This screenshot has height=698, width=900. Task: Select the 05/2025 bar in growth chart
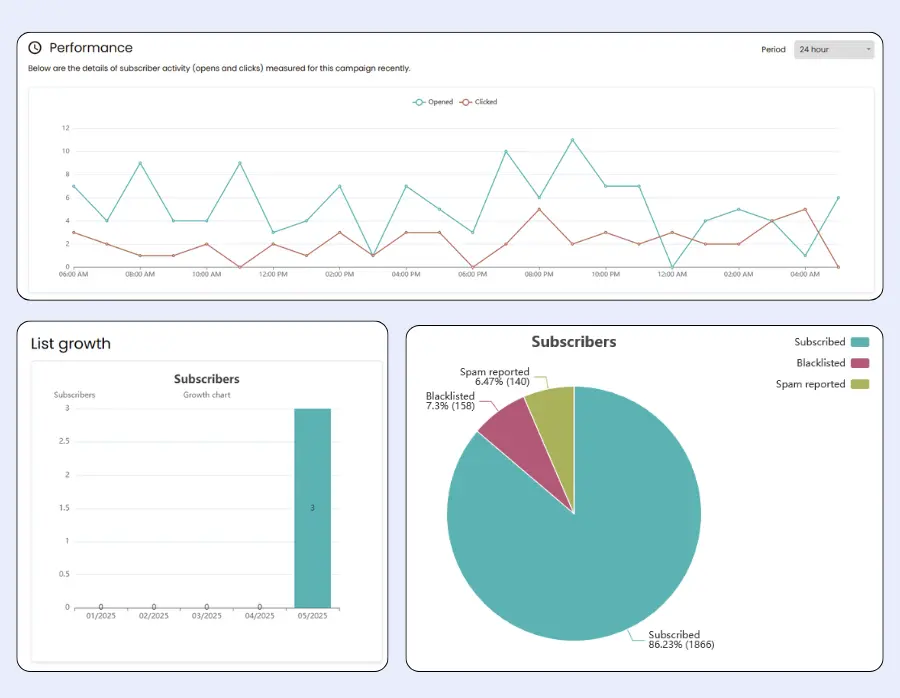coord(312,507)
